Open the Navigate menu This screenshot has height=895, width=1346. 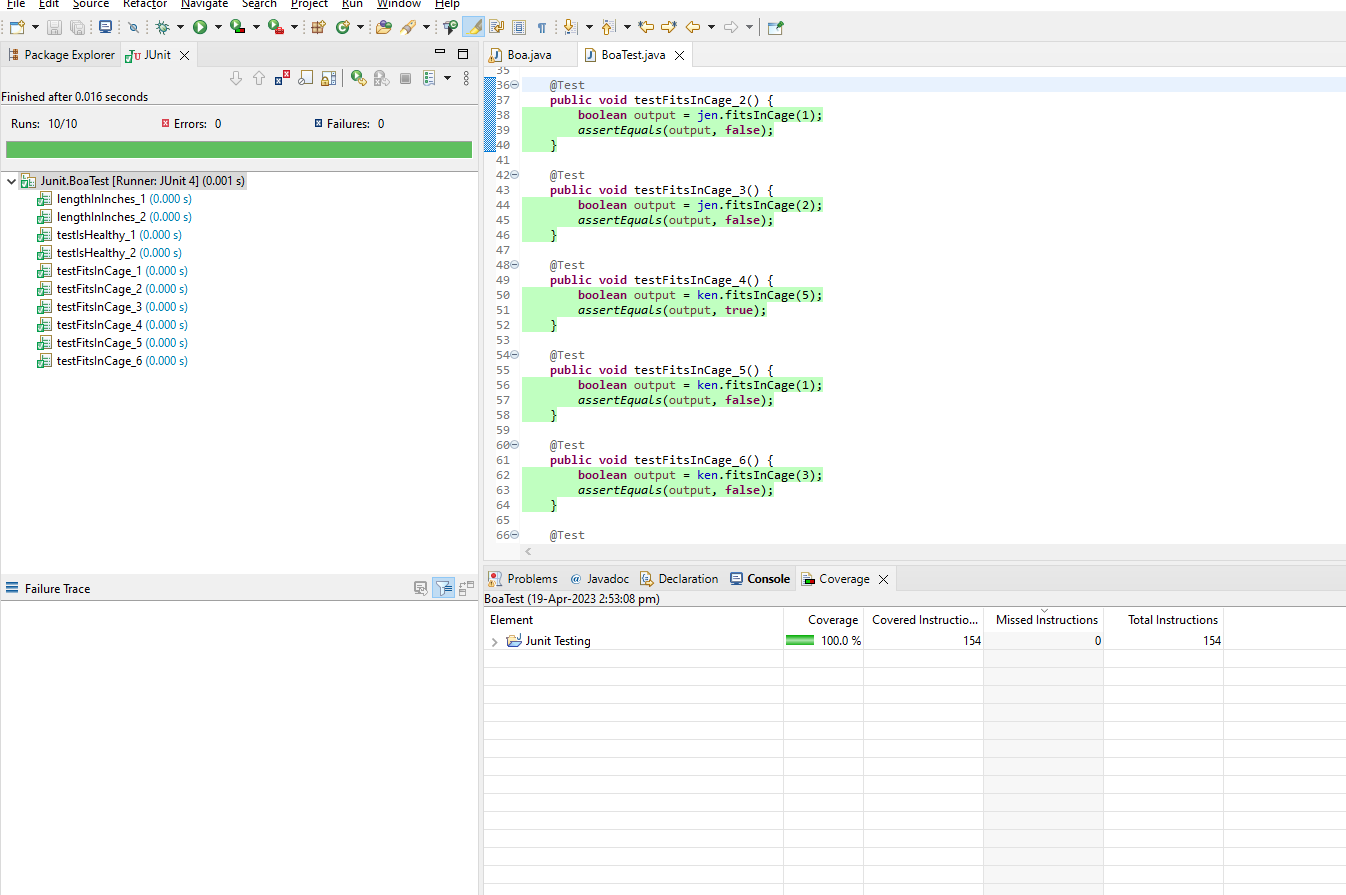[x=204, y=4]
